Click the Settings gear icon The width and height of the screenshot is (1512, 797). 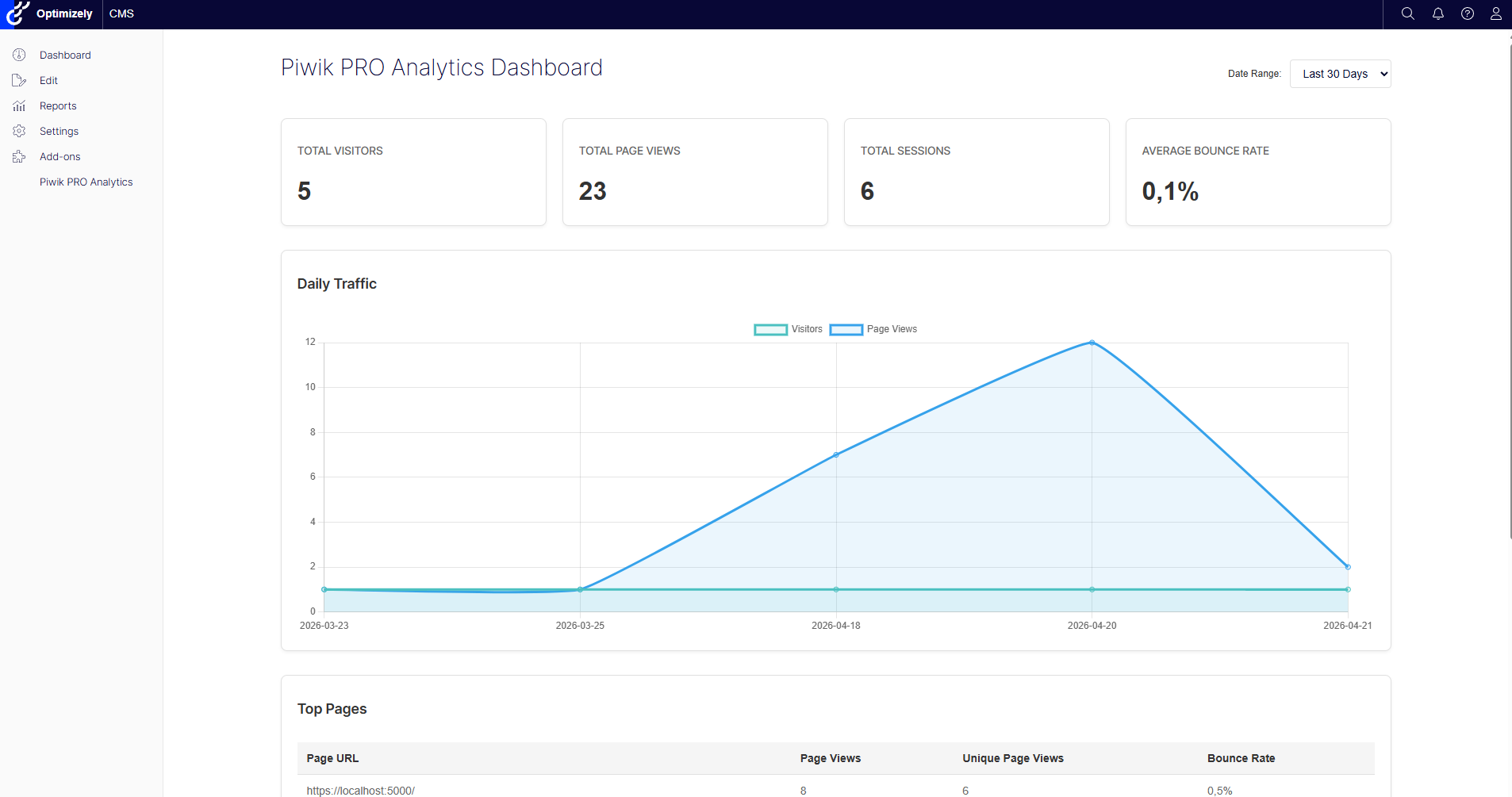pos(19,131)
